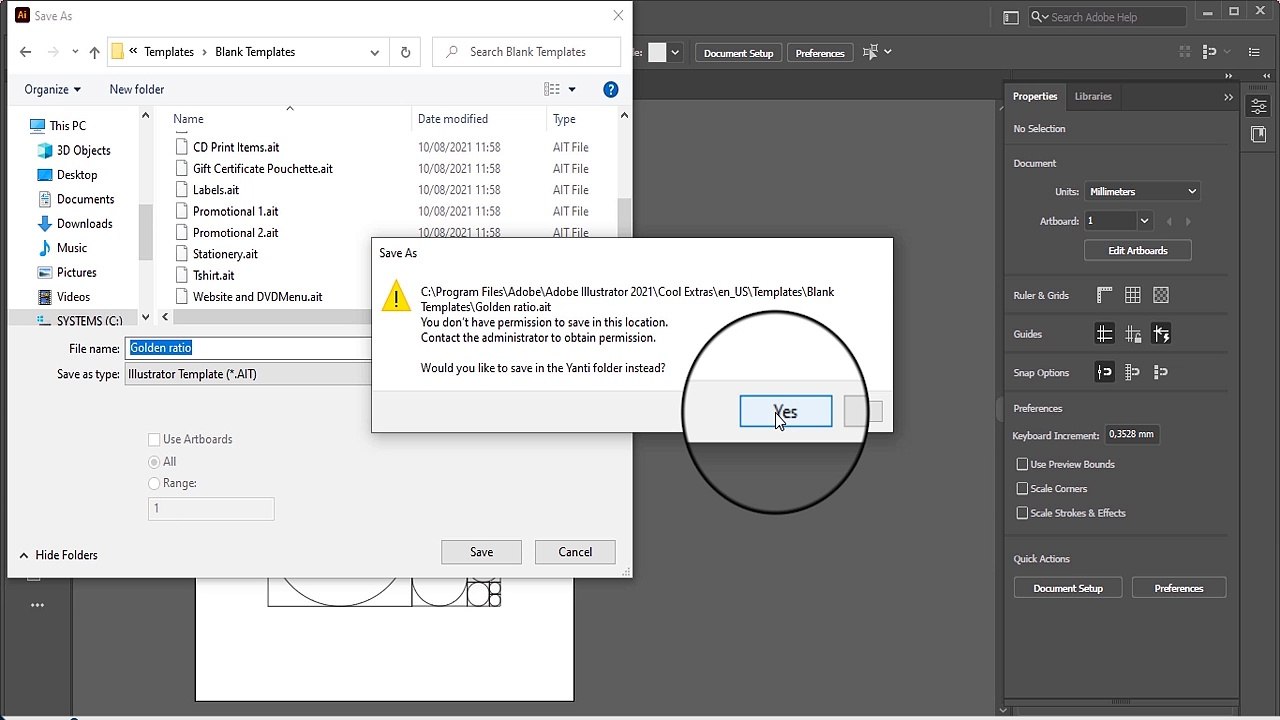Viewport: 1280px width, 720px height.
Task: Click the New folder button
Action: 137,89
